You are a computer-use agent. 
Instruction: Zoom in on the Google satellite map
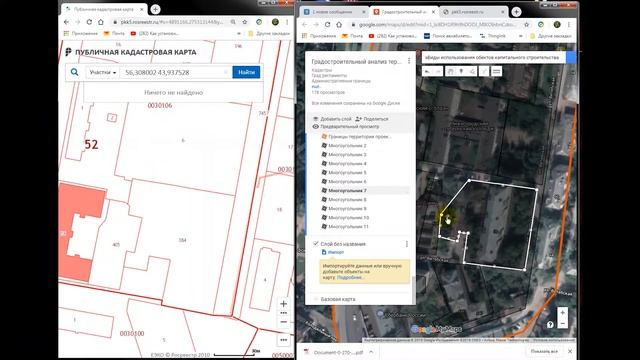coord(562,313)
